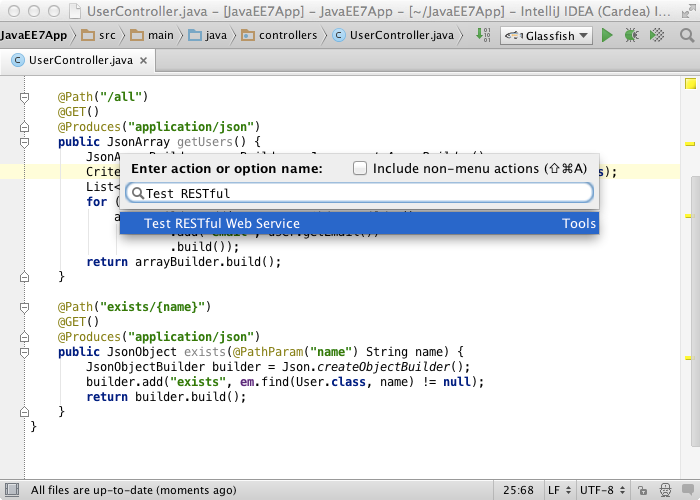Focus the action name search field

click(360, 193)
